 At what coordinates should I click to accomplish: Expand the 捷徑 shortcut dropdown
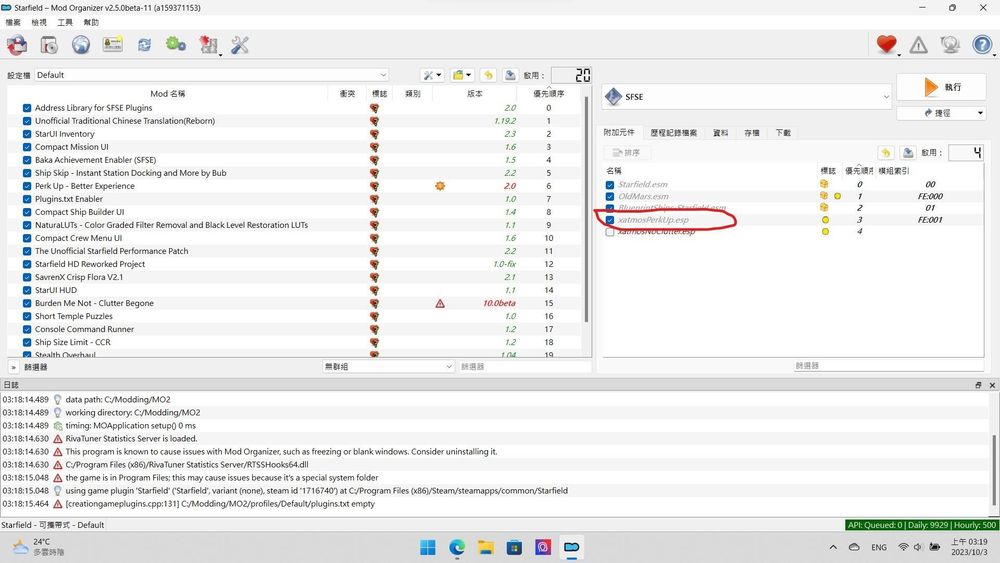(941, 113)
